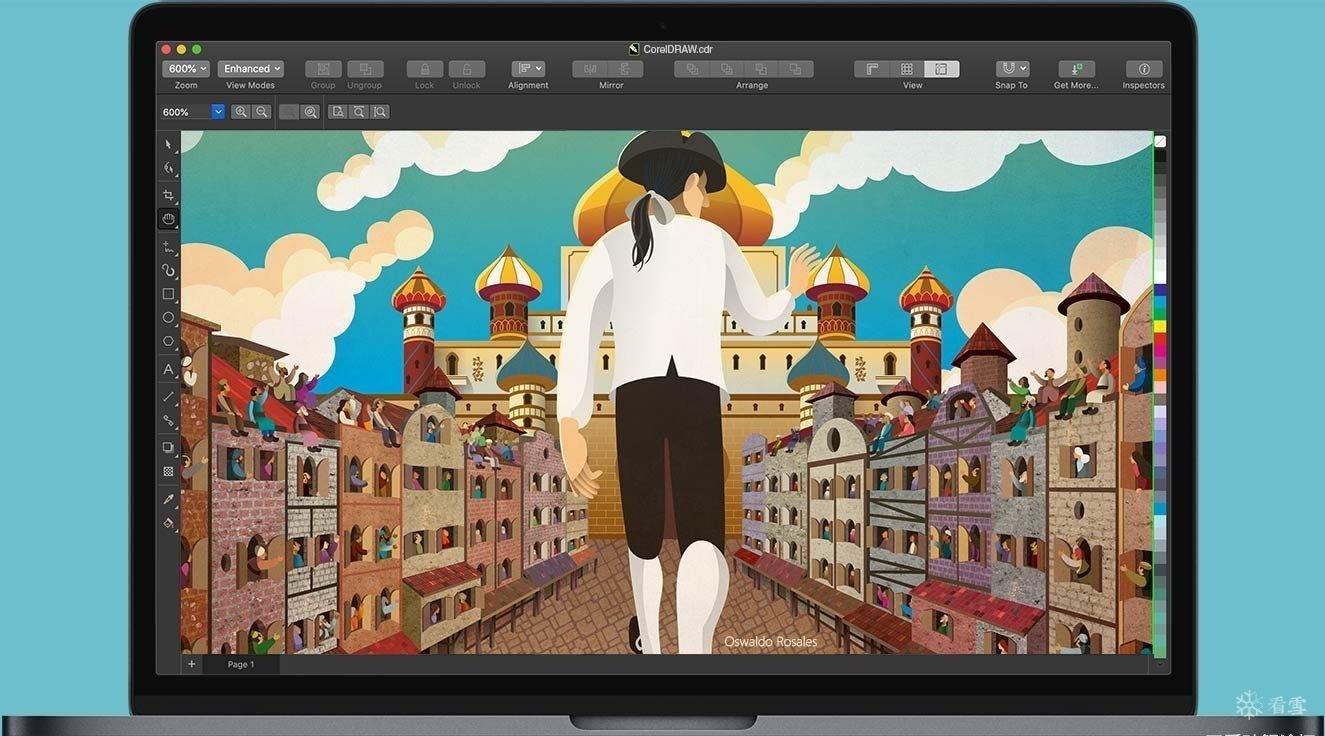
Task: Mirror the selection vertically
Action: [626, 69]
